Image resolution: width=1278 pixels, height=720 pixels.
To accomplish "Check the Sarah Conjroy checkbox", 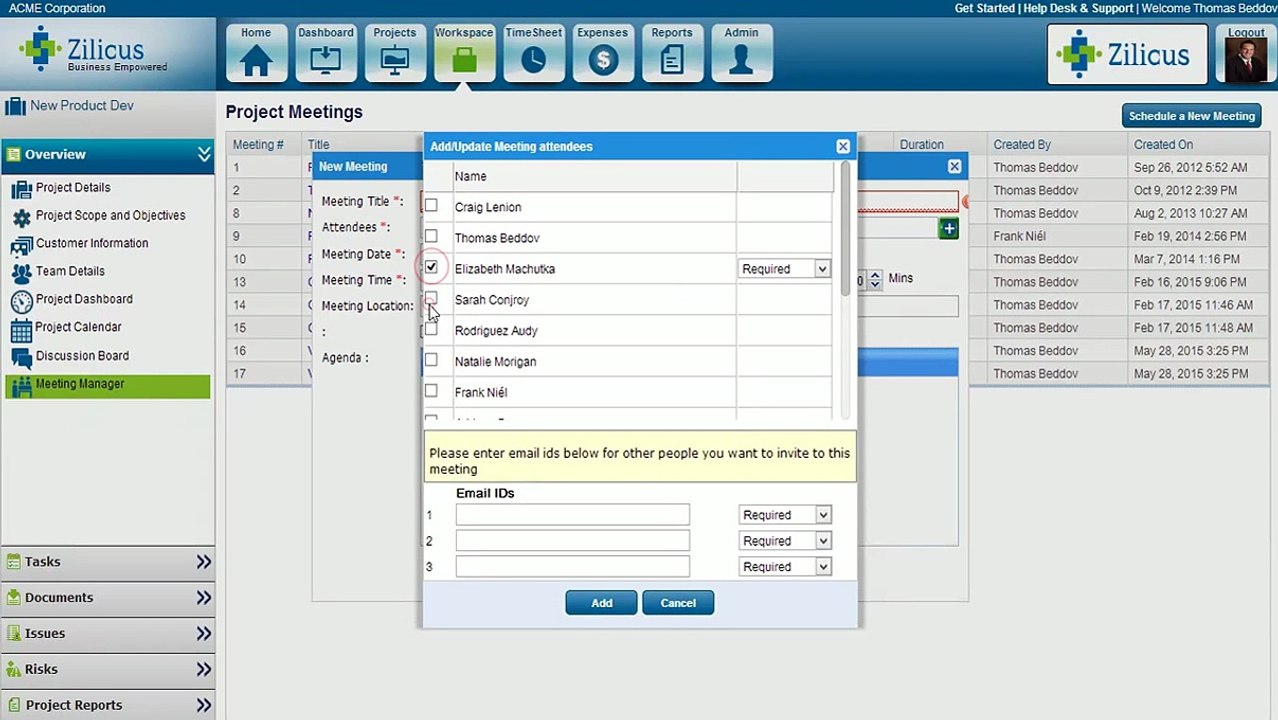I will (431, 299).
